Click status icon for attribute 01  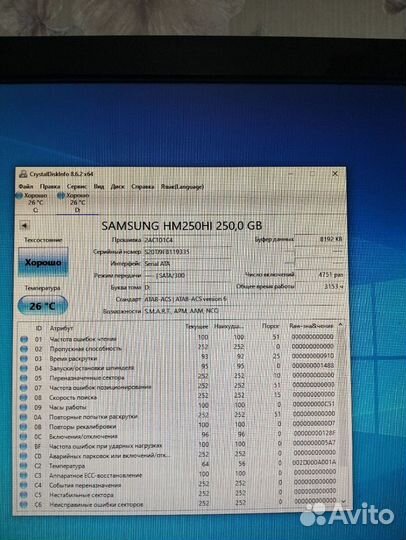24,339
